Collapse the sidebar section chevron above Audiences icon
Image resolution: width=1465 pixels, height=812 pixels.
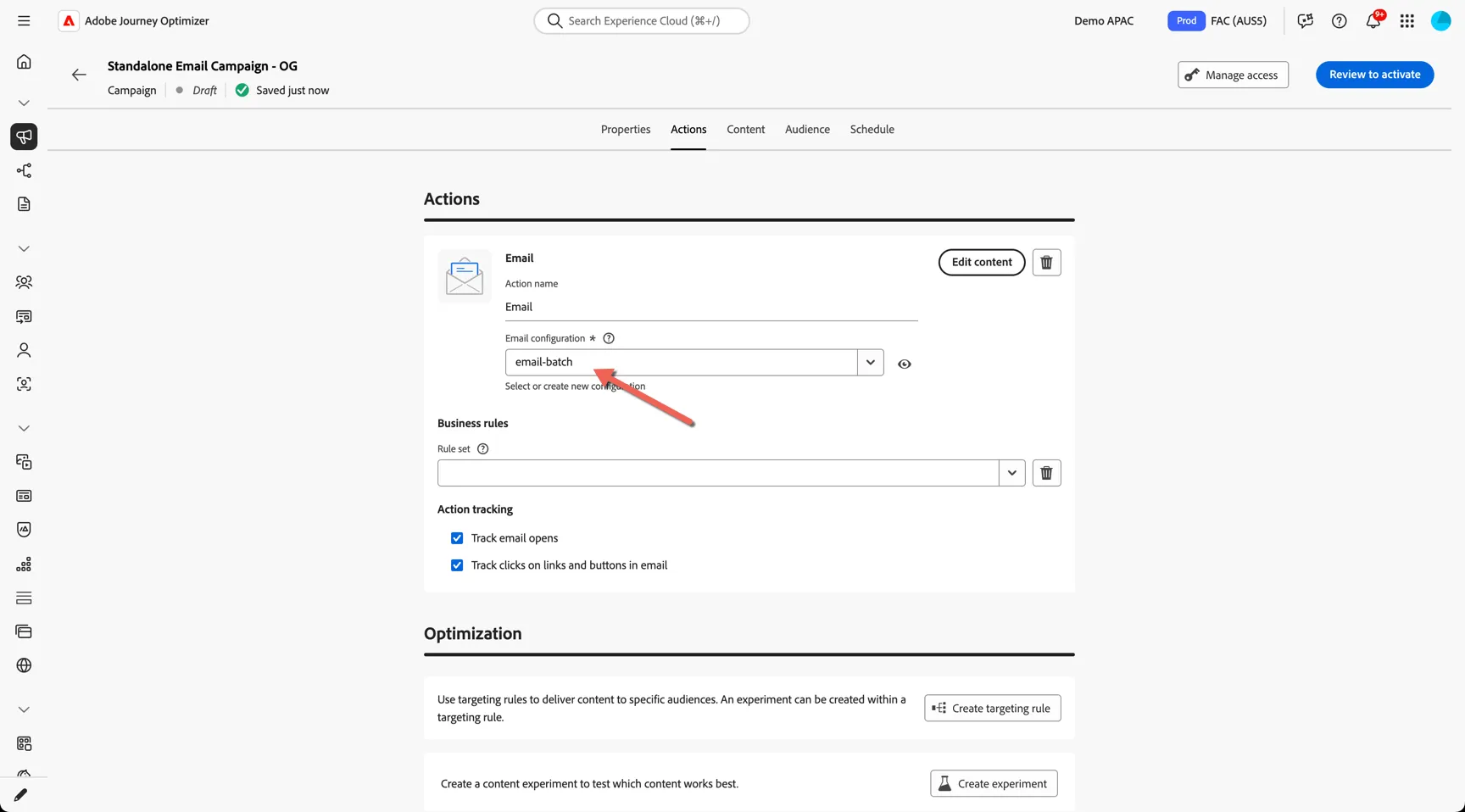coord(24,248)
